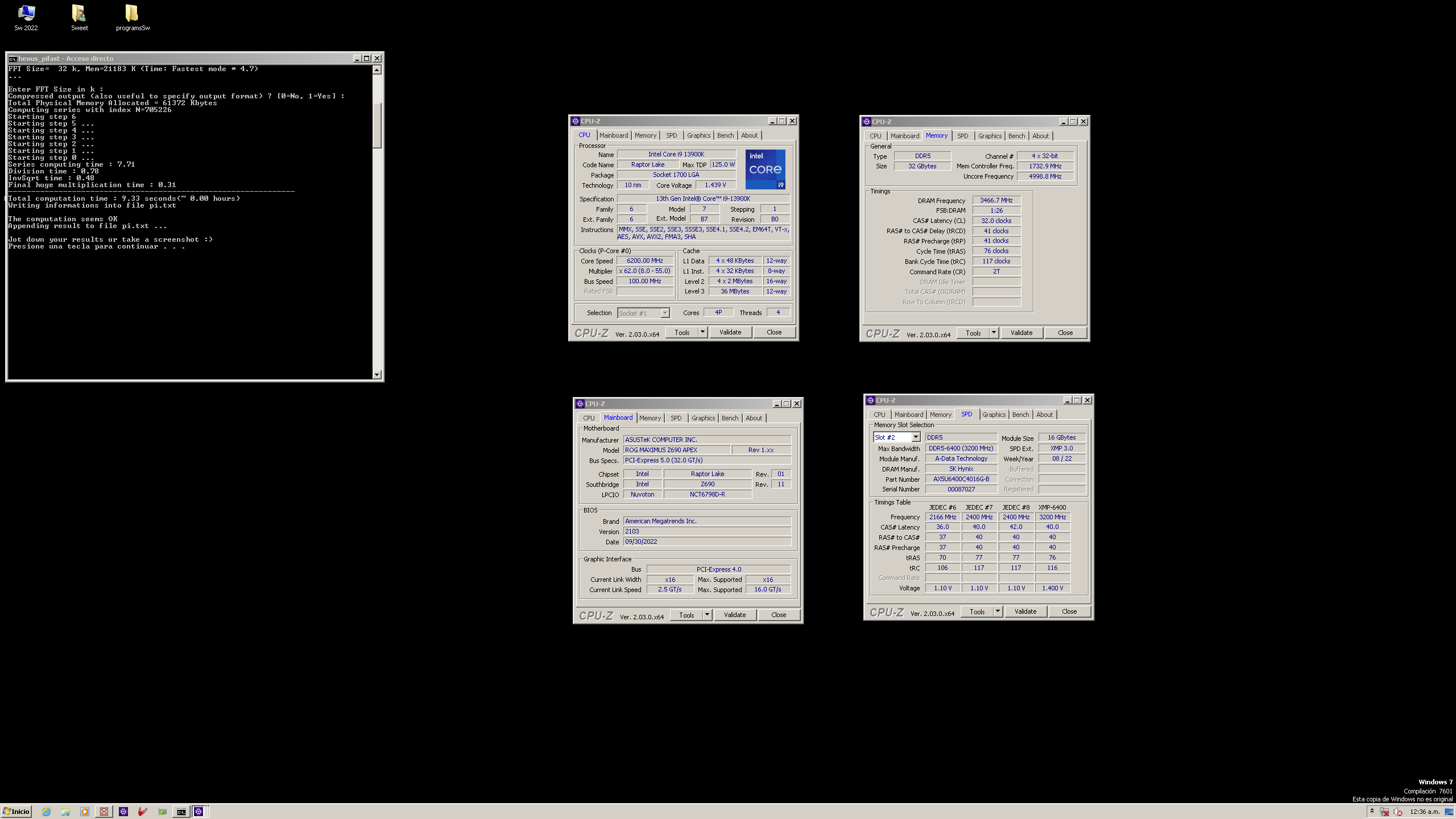Click the XMP-6400 frequency cell 3200 MHz
This screenshot has height=819, width=1456.
pyautogui.click(x=1052, y=517)
